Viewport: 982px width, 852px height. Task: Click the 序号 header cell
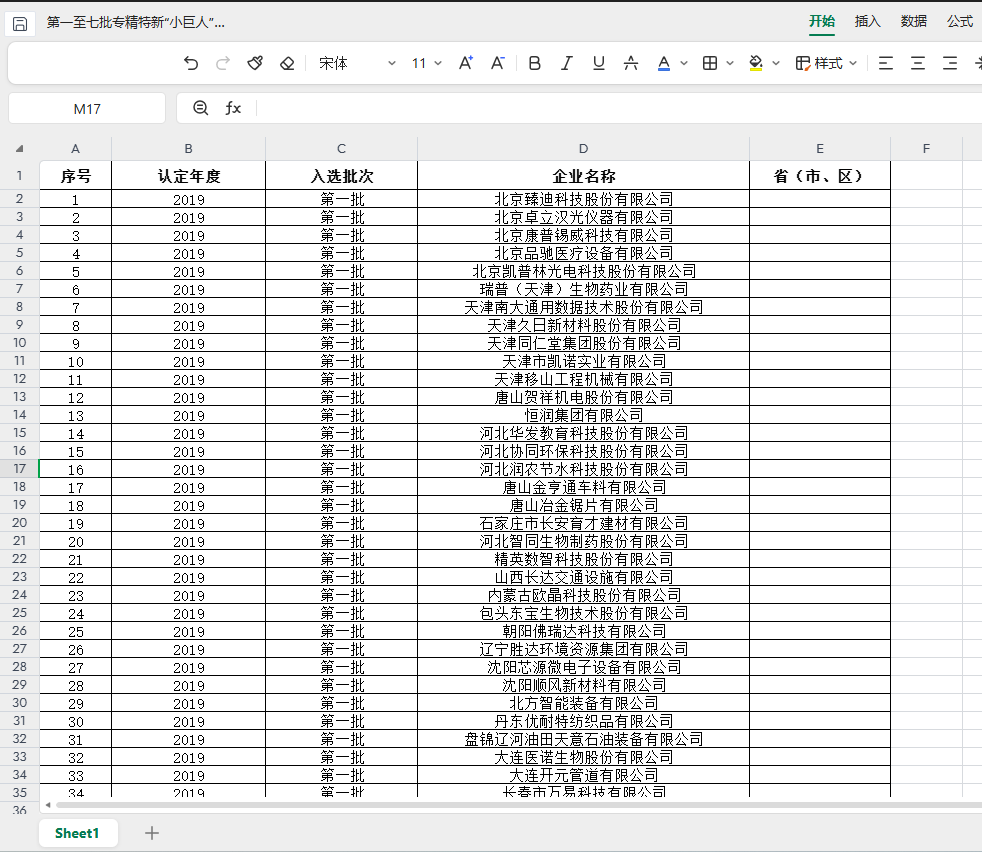pyautogui.click(x=75, y=175)
